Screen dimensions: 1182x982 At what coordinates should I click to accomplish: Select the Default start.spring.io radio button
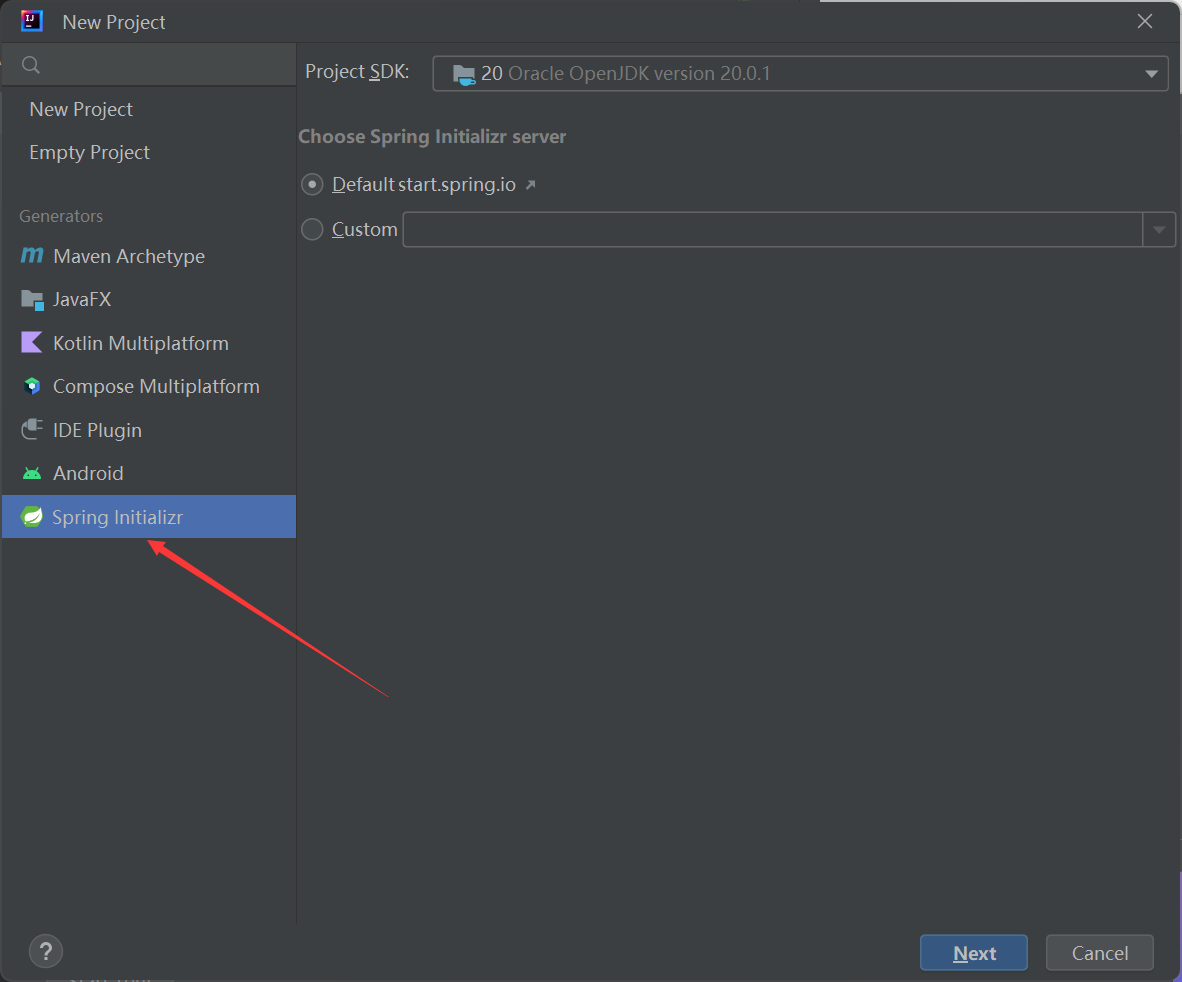point(312,185)
